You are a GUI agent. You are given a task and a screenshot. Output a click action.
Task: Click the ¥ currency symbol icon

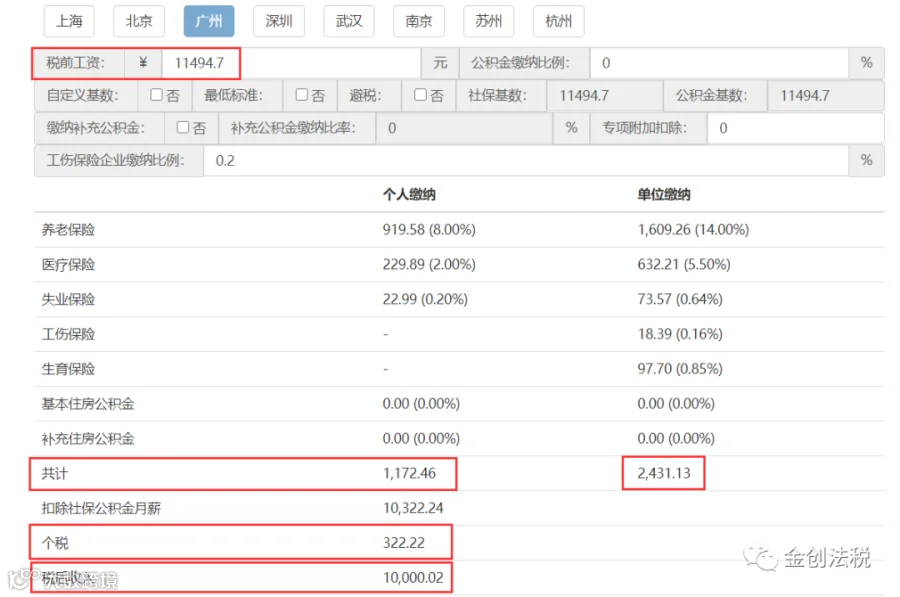pyautogui.click(x=143, y=63)
